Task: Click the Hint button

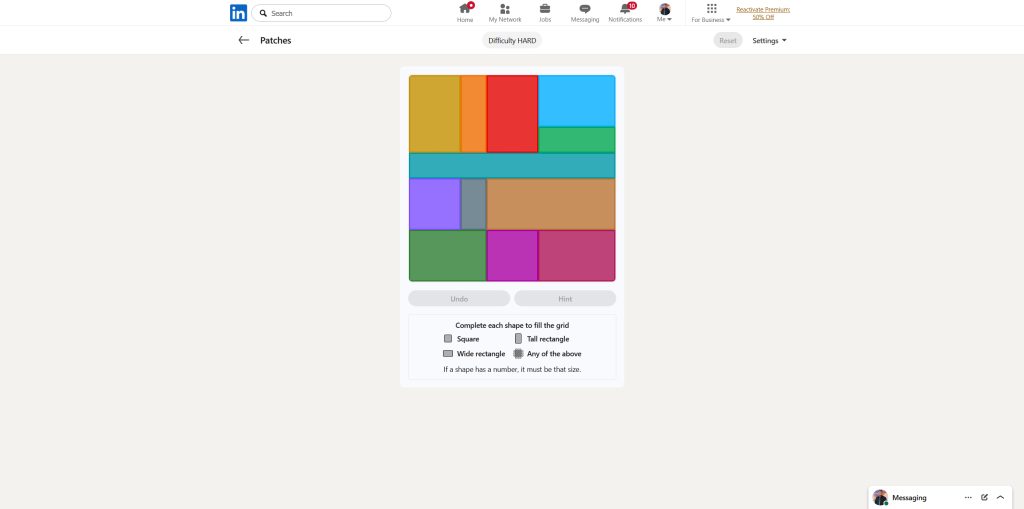Action: (565, 299)
